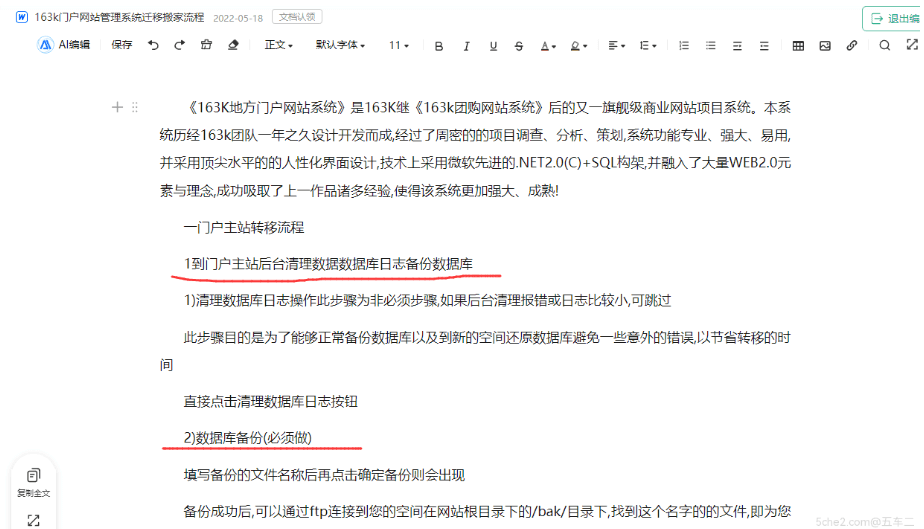Viewport: 924px width, 529px height.
Task: Apply bulleted list formatting
Action: tap(711, 45)
